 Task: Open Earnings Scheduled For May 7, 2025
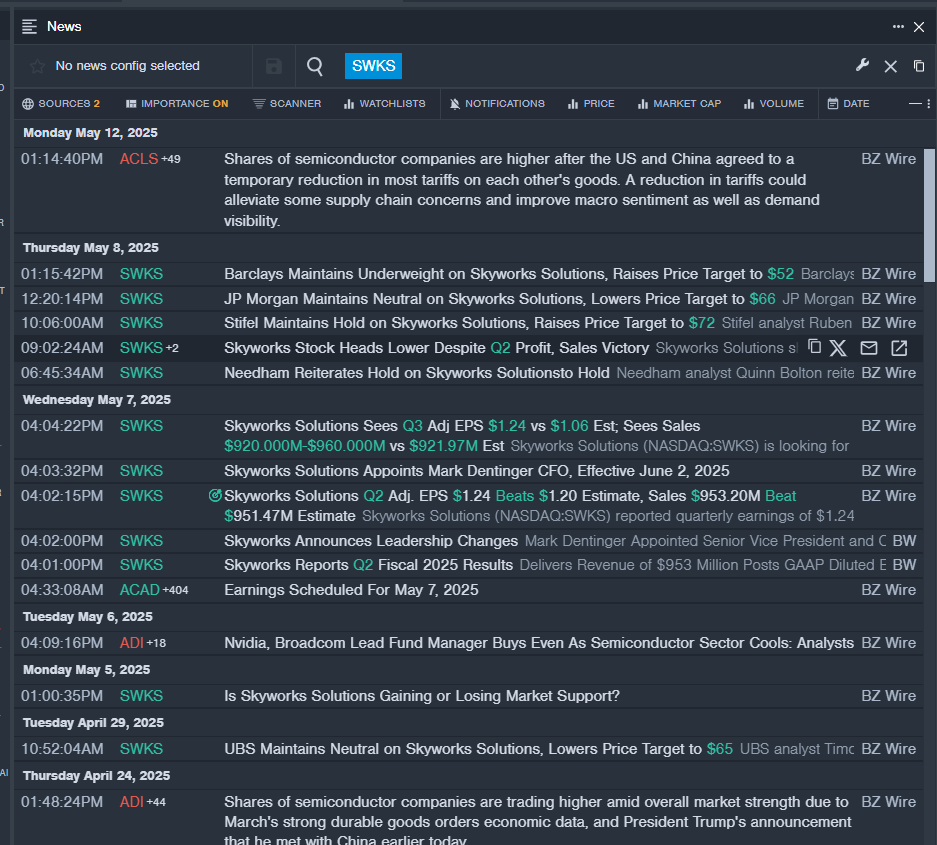point(351,590)
